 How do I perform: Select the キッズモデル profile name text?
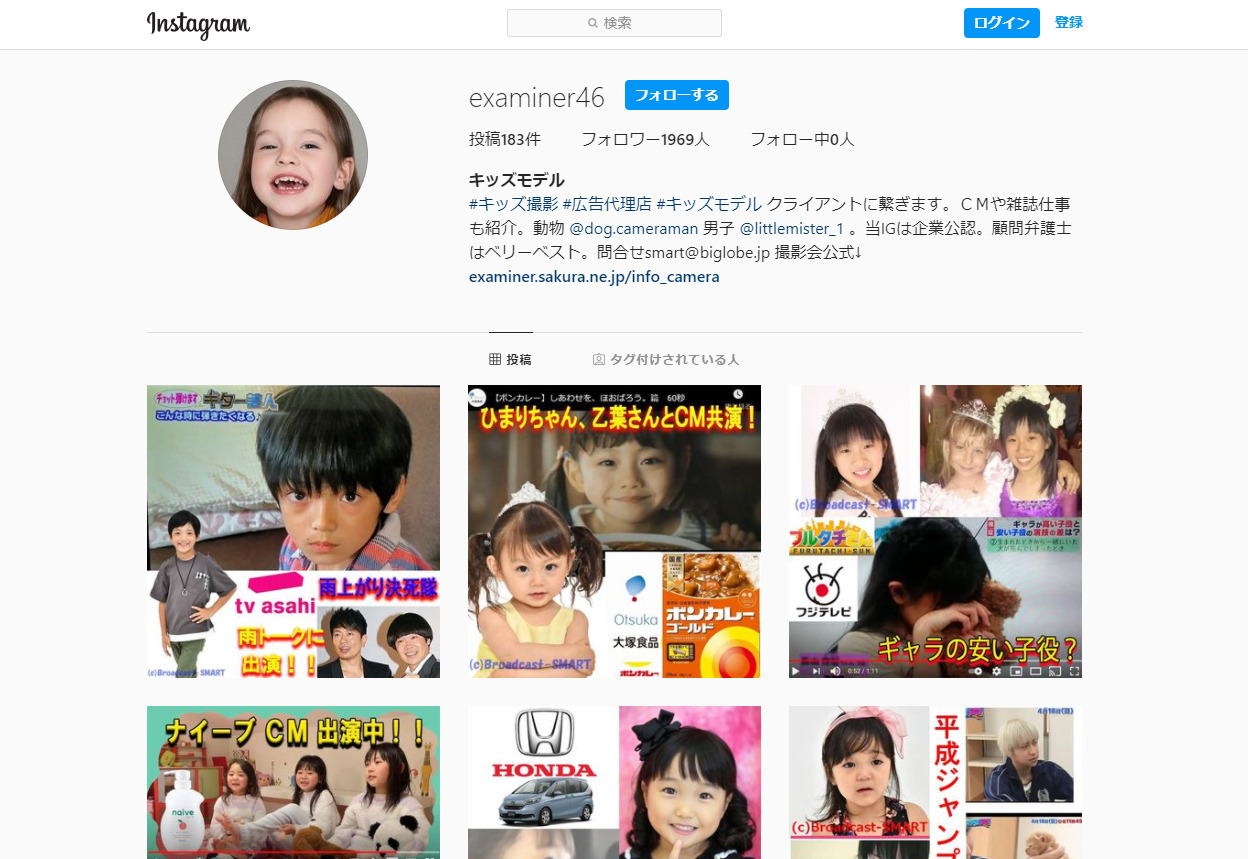click(517, 180)
